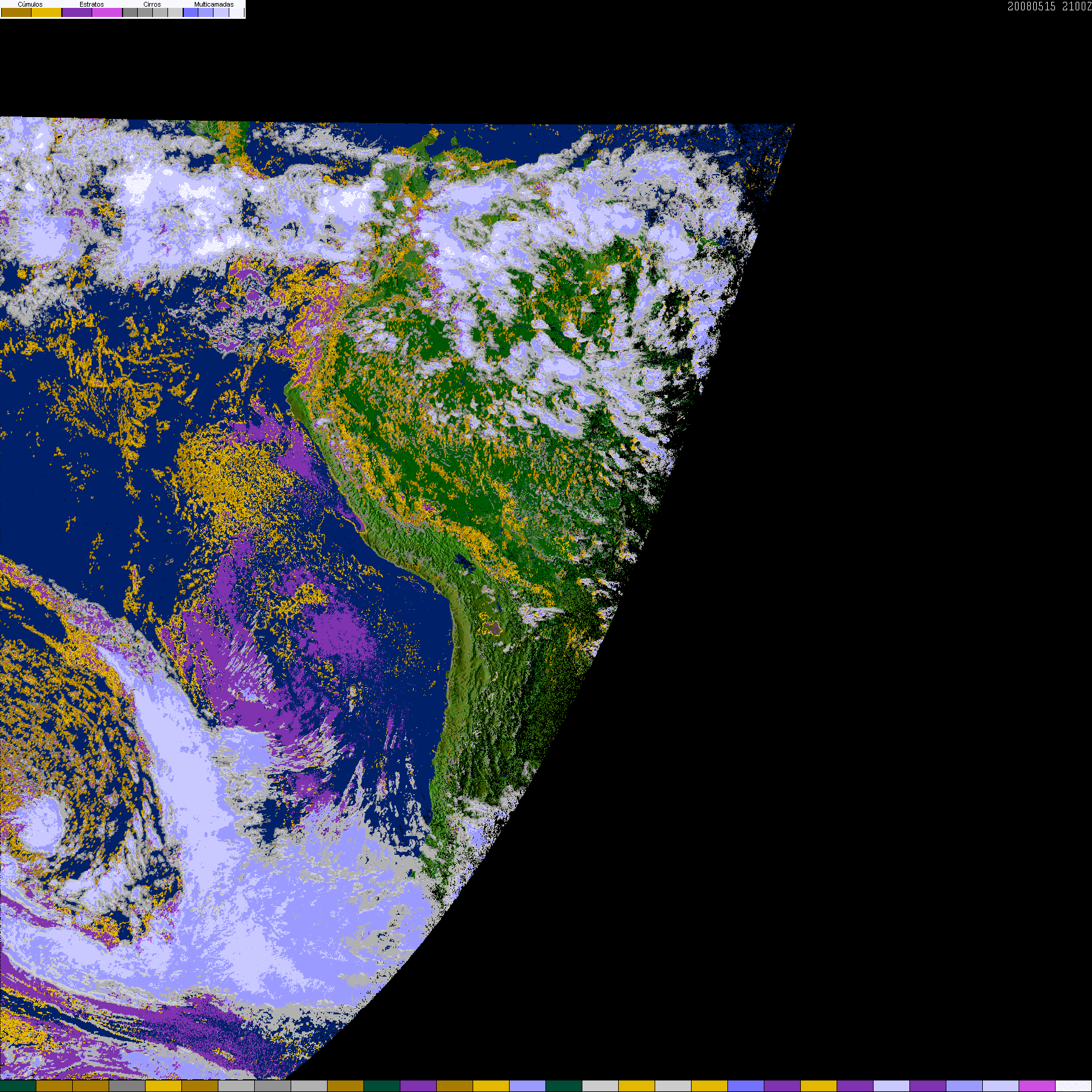
Task: Click the Estratos legend label
Action: point(92,4)
